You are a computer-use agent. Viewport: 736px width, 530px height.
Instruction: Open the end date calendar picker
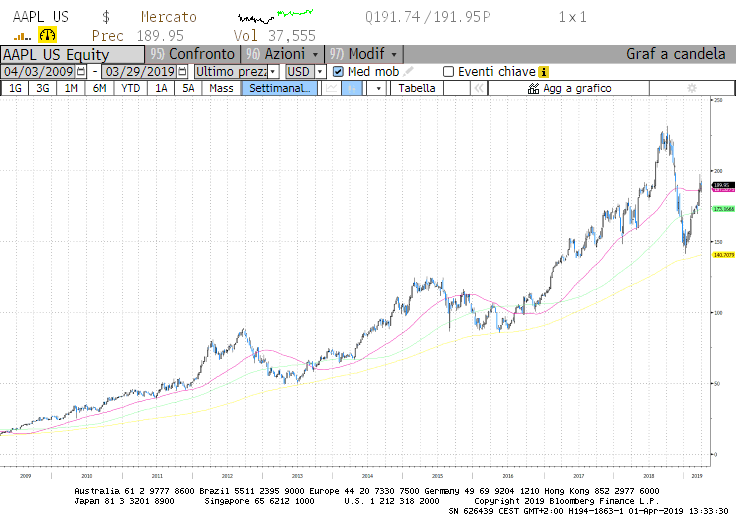pyautogui.click(x=183, y=72)
